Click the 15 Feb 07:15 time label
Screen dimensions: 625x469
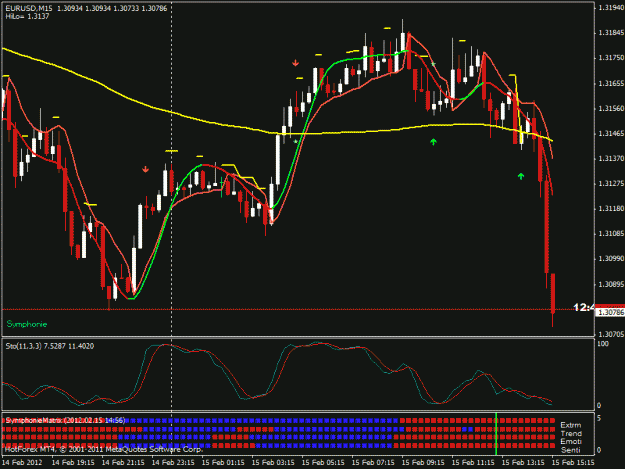pyautogui.click(x=373, y=463)
